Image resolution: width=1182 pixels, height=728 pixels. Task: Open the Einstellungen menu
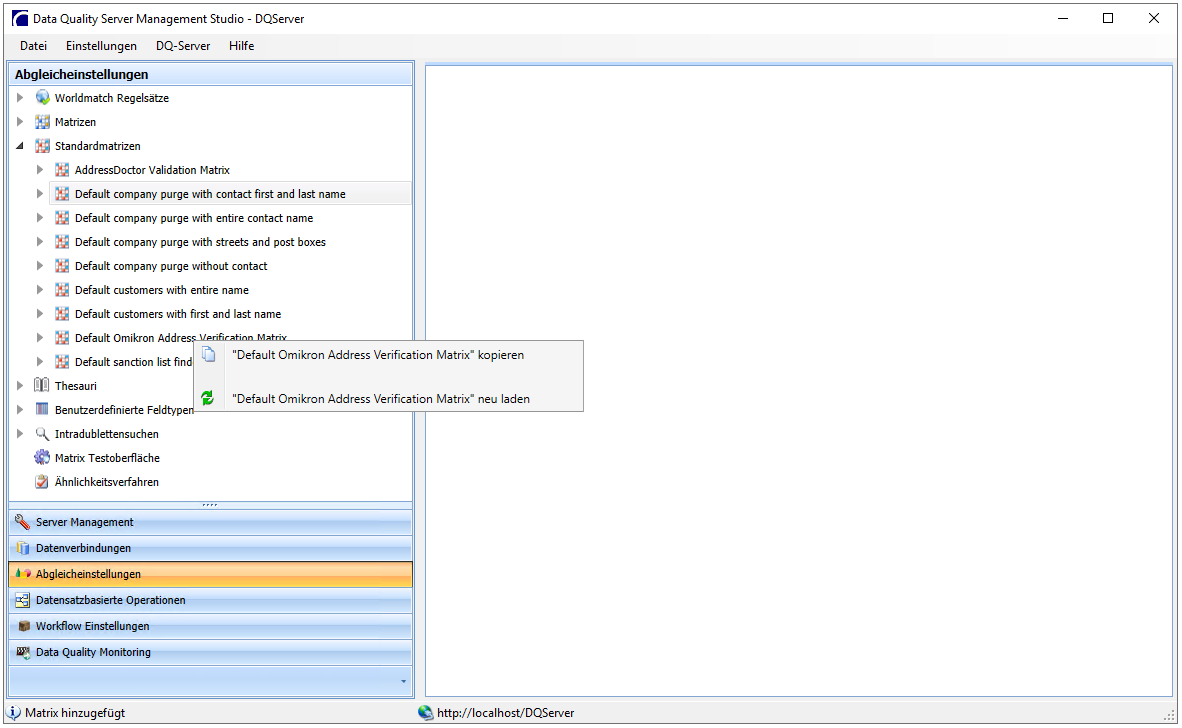(x=101, y=46)
